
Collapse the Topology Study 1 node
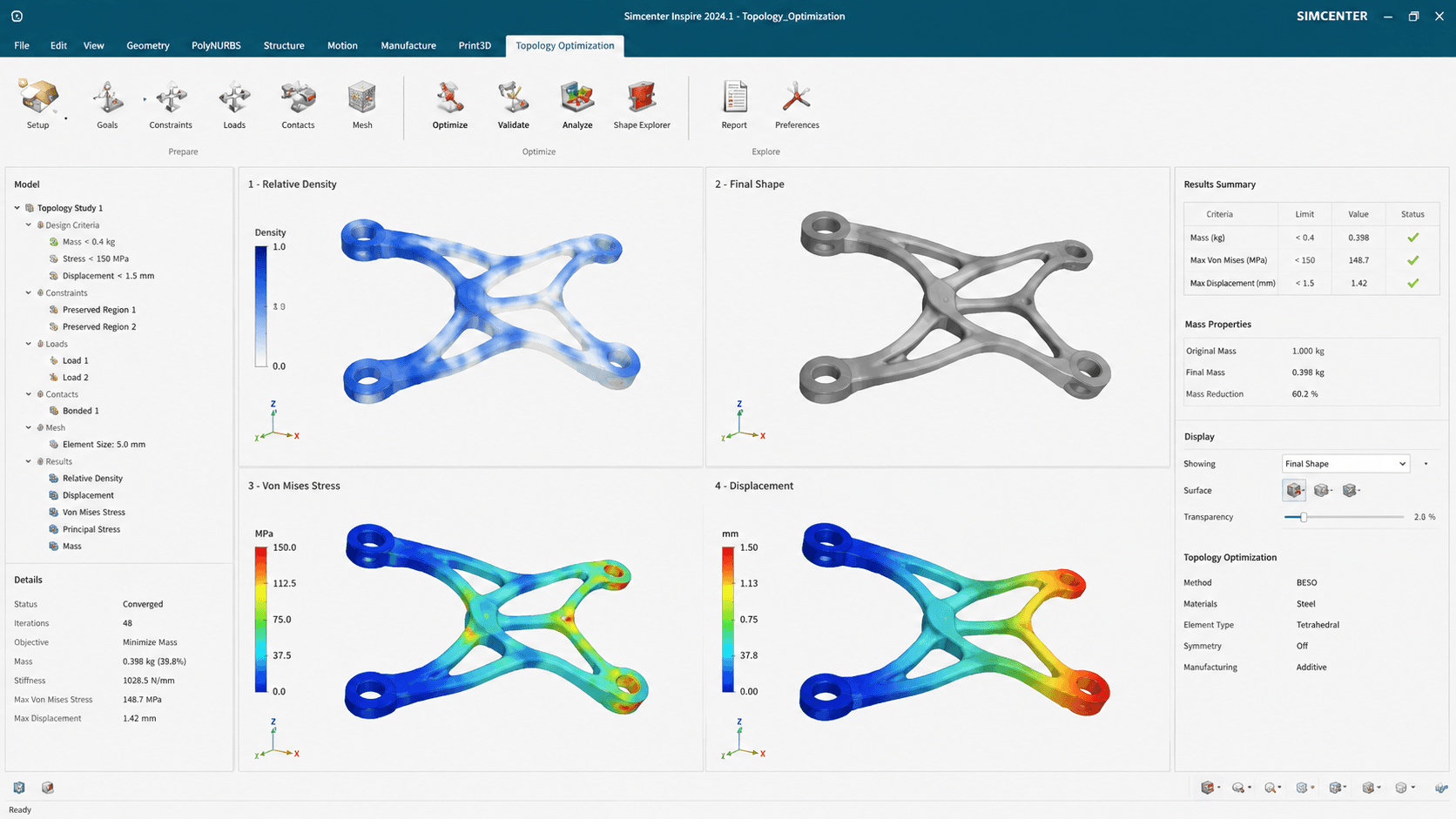[x=17, y=208]
